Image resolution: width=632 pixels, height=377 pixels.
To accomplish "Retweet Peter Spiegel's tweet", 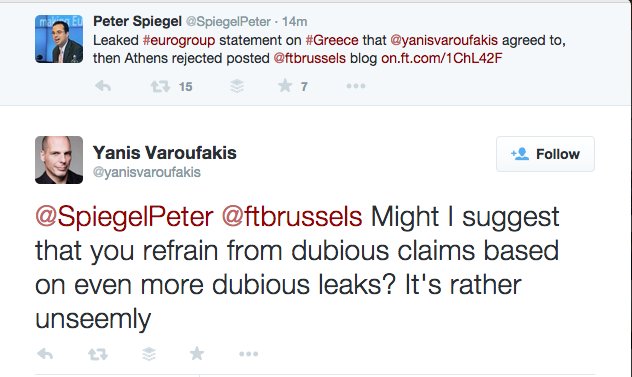I will pos(160,86).
